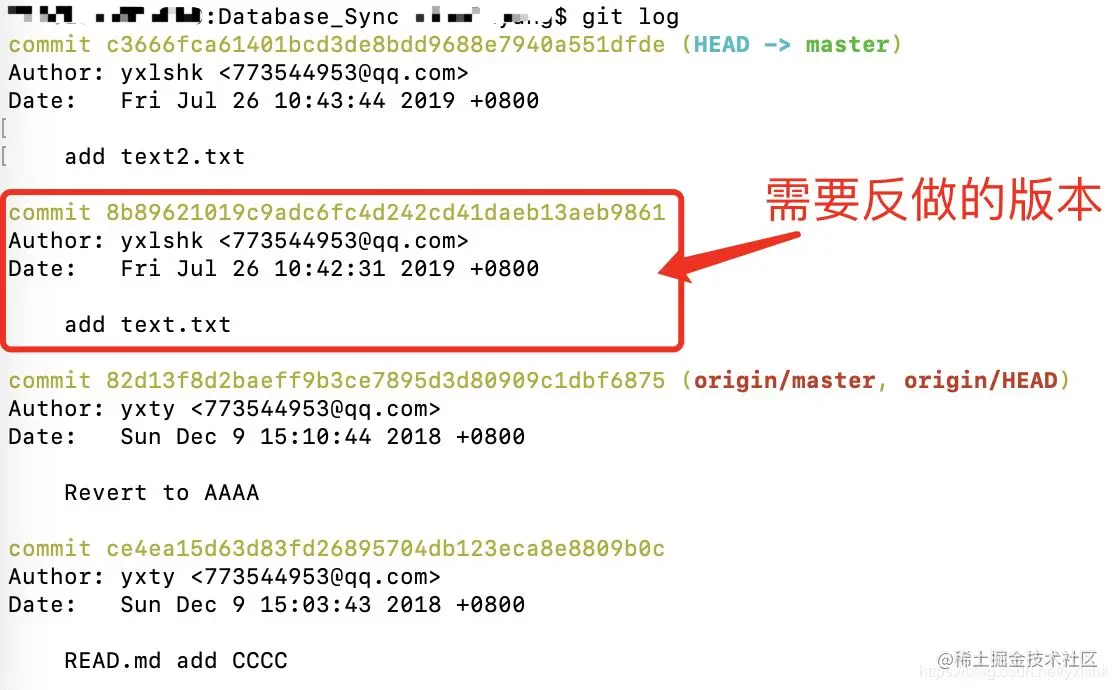Click commit hash 82d13f8d2baeff9b

point(385,381)
